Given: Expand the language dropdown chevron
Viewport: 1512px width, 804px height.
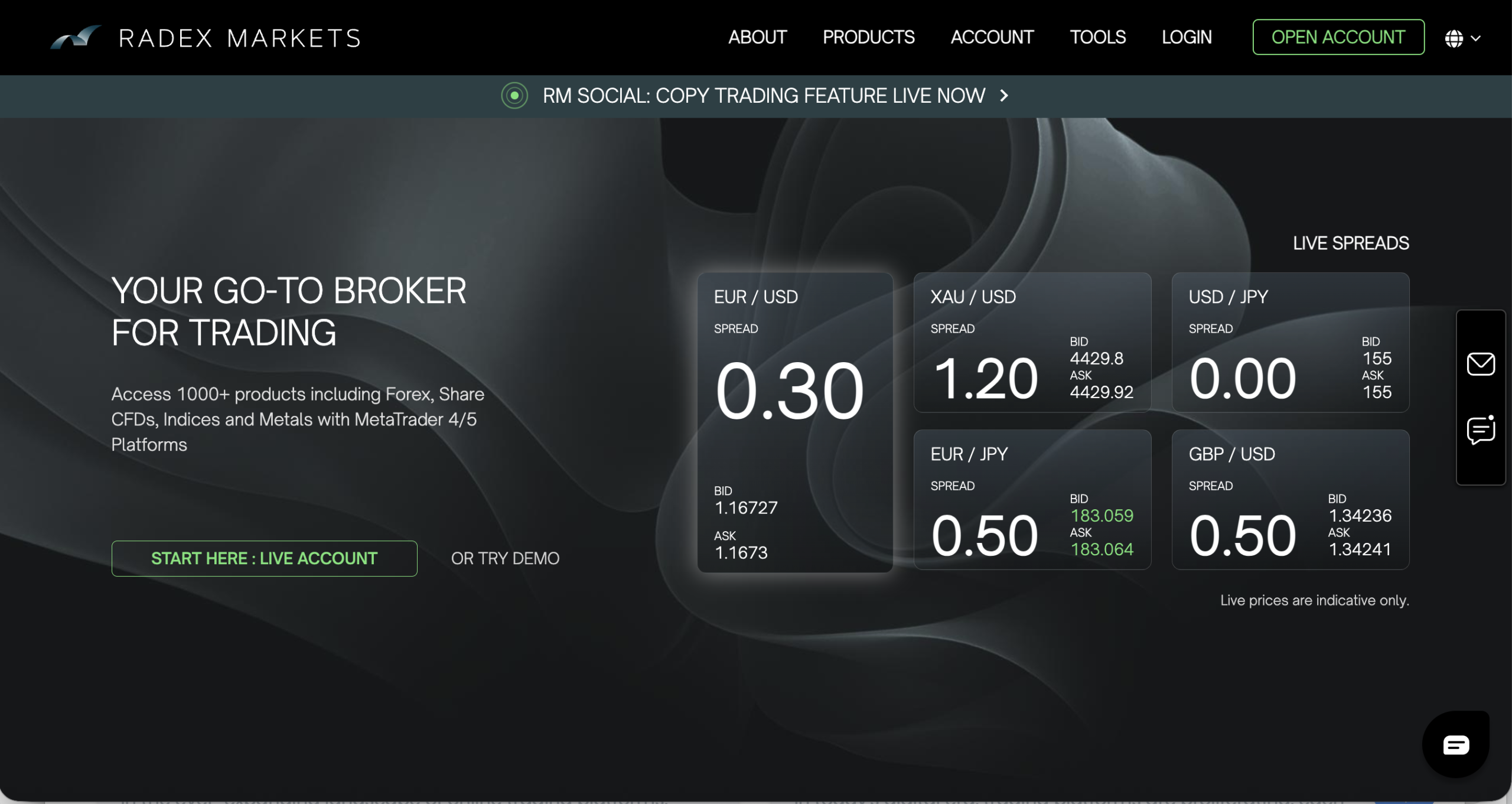Looking at the screenshot, I should click(1476, 40).
